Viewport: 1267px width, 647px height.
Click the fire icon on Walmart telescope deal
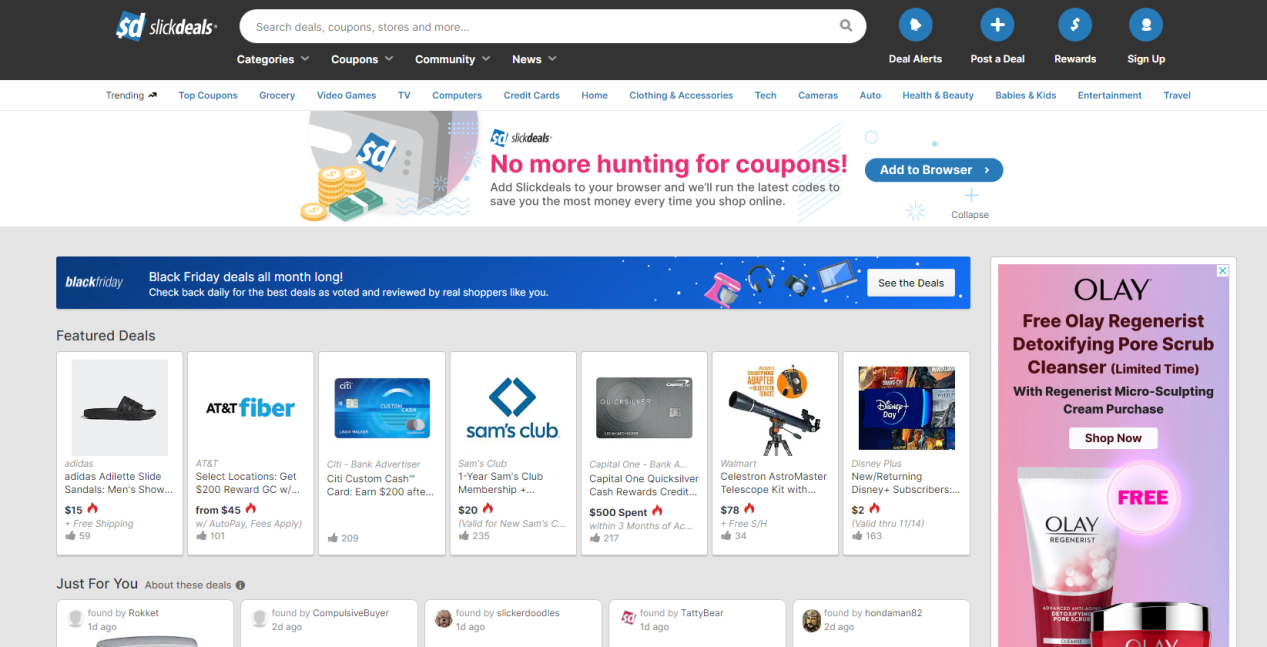click(750, 509)
